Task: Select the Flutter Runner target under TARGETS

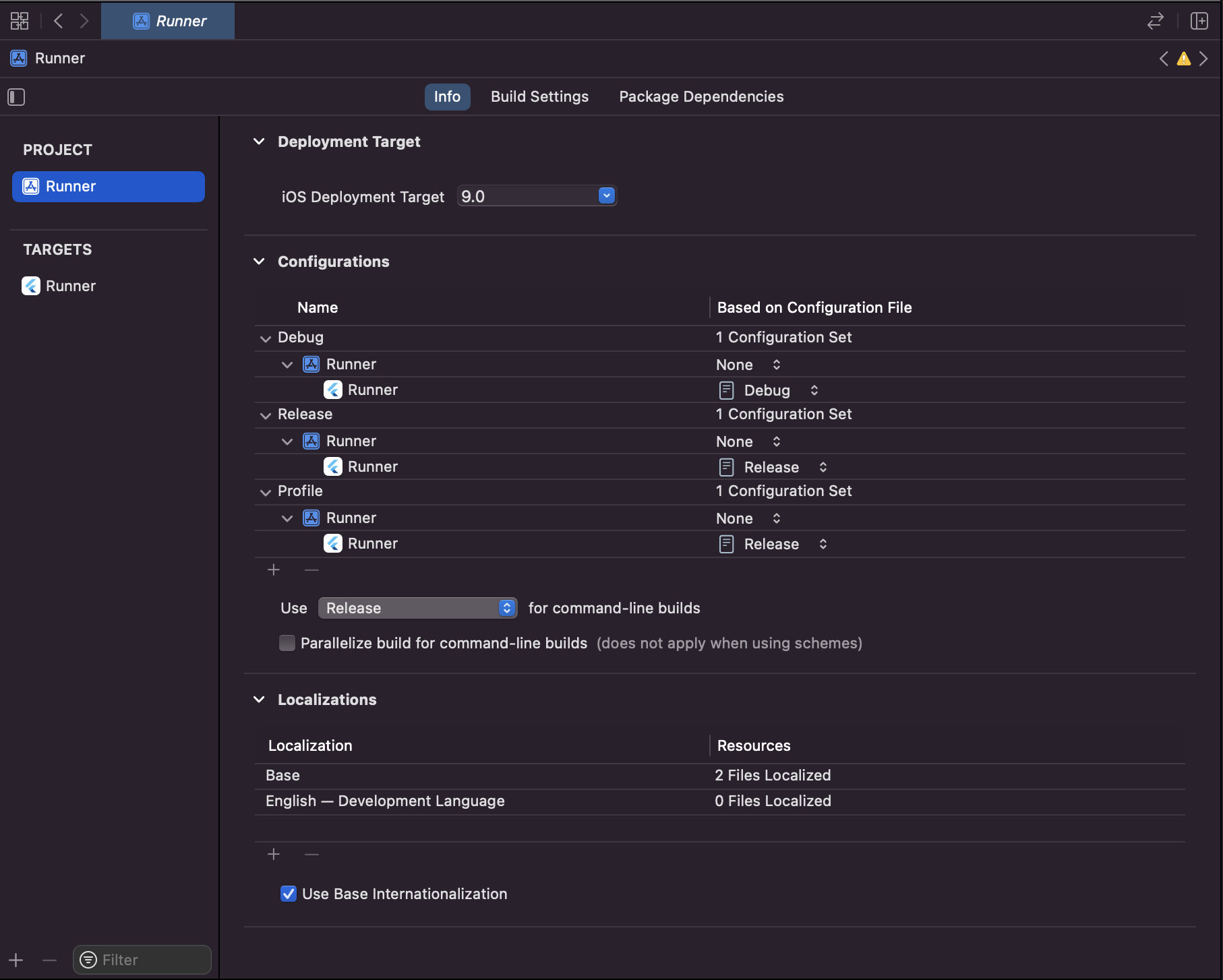Action: click(x=71, y=286)
